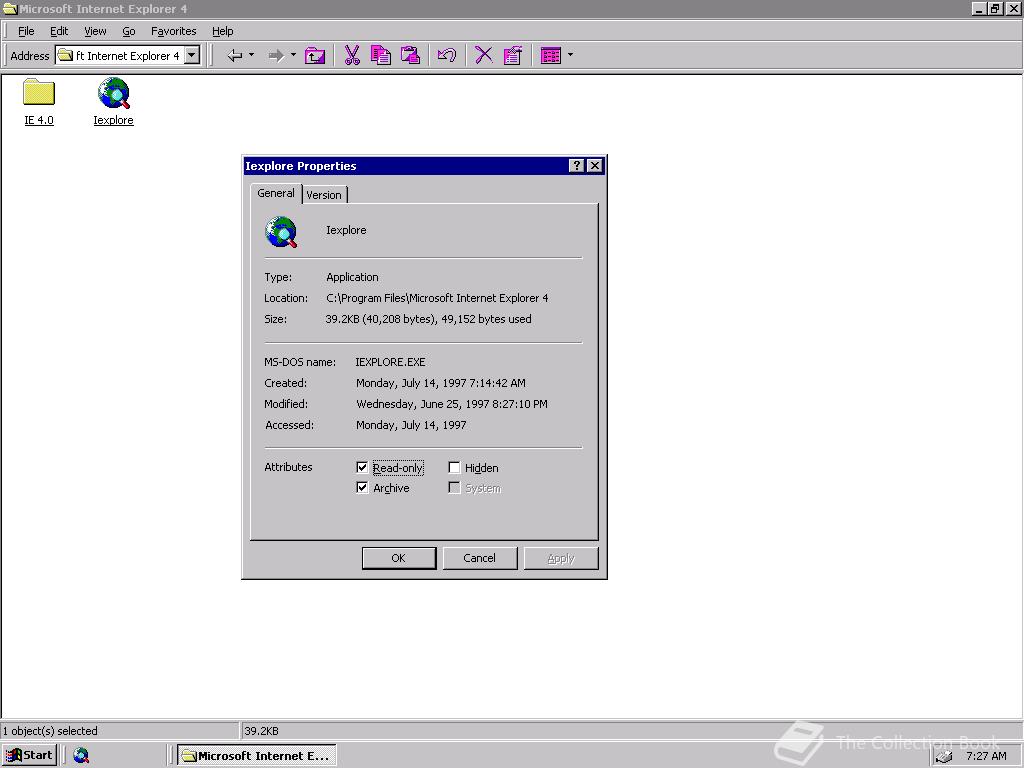This screenshot has height=768, width=1024.
Task: Go up one folder level
Action: coord(315,56)
